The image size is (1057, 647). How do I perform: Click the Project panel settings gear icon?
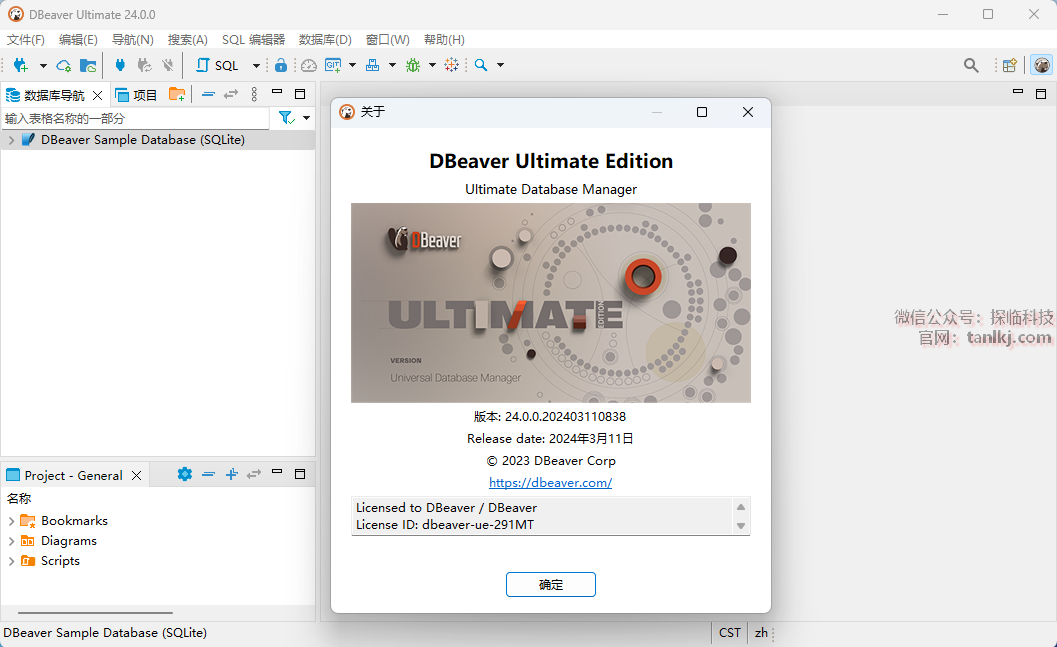pos(184,474)
